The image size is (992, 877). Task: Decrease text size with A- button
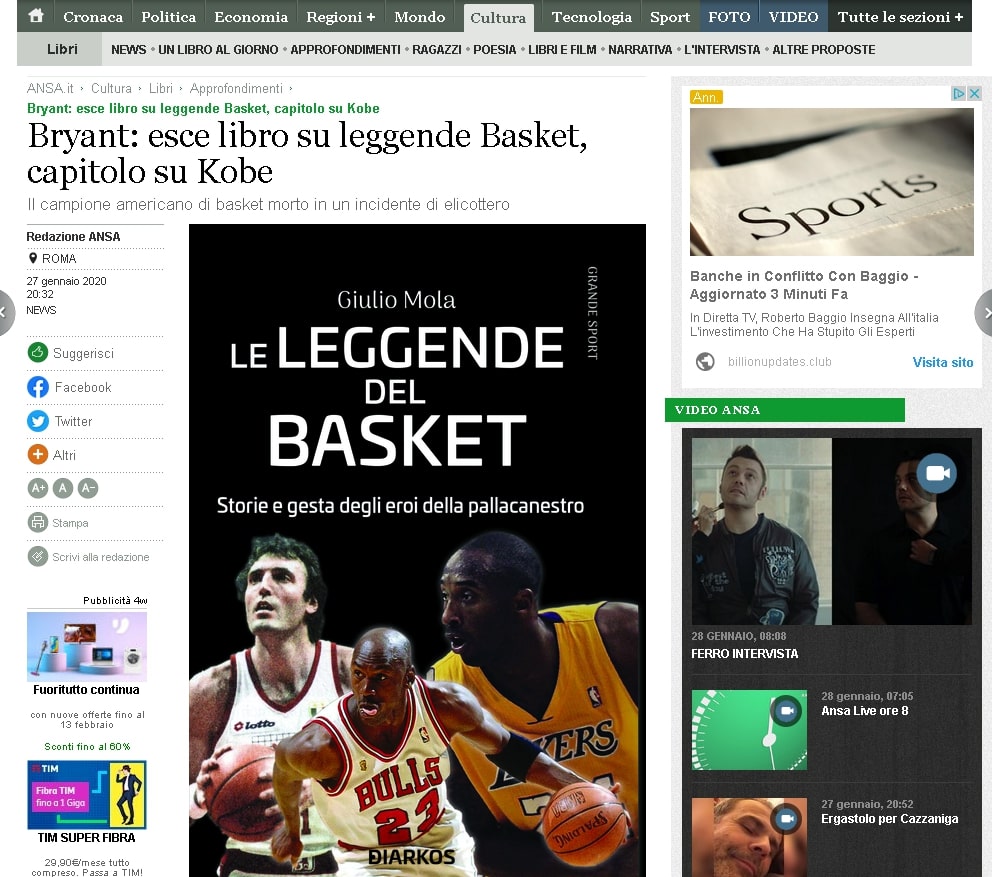pos(88,488)
